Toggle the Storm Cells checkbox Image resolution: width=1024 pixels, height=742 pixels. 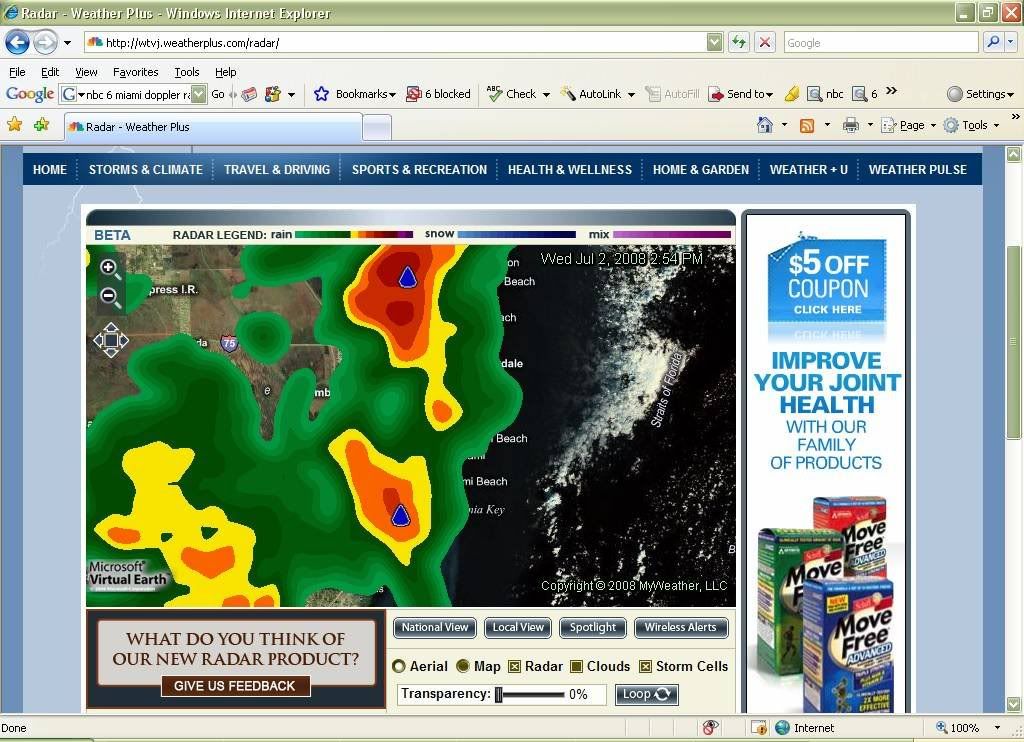point(645,666)
